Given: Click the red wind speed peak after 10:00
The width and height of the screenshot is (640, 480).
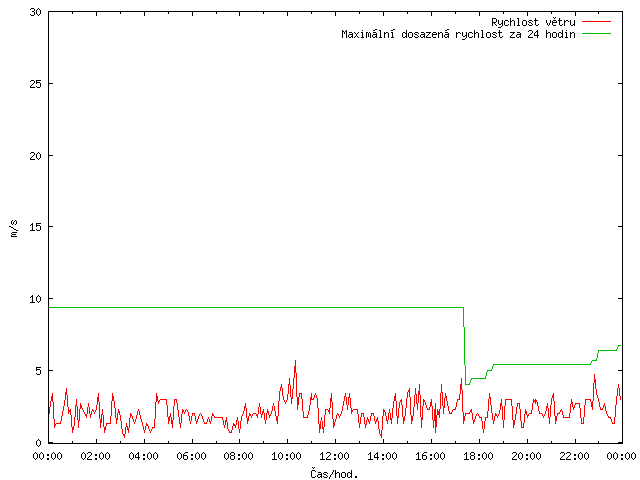Looking at the screenshot, I should coord(296,362).
